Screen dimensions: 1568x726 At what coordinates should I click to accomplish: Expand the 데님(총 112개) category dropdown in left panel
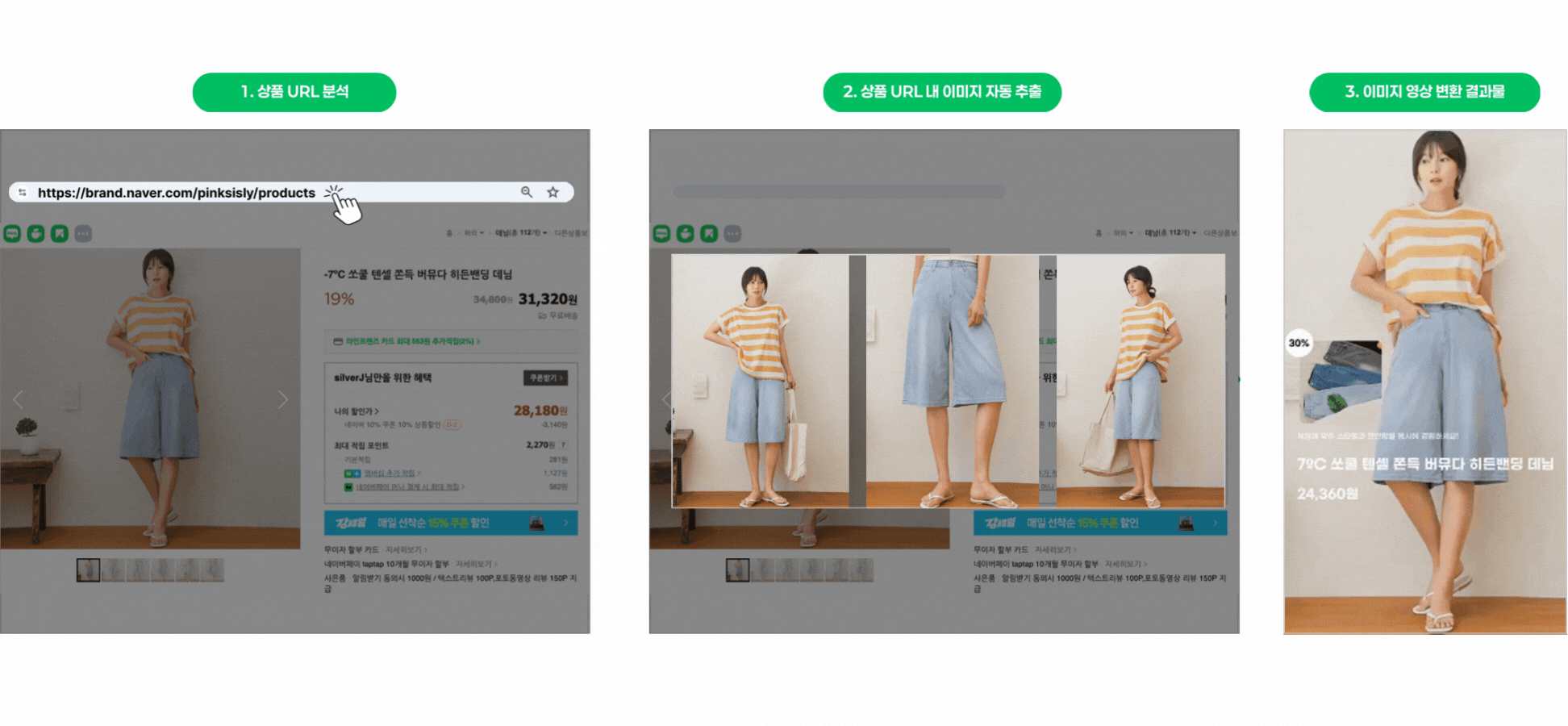(x=521, y=233)
